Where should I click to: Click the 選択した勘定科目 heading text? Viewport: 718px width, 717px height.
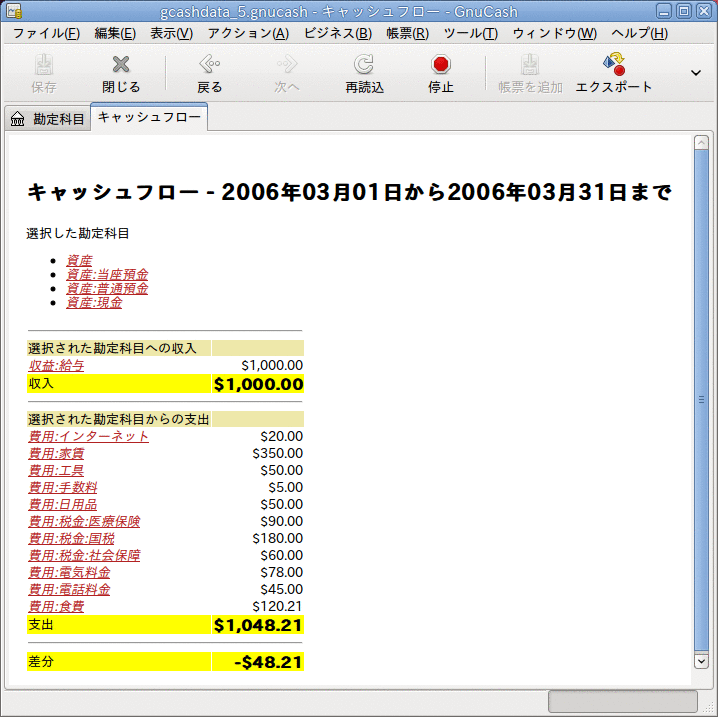pos(77,234)
